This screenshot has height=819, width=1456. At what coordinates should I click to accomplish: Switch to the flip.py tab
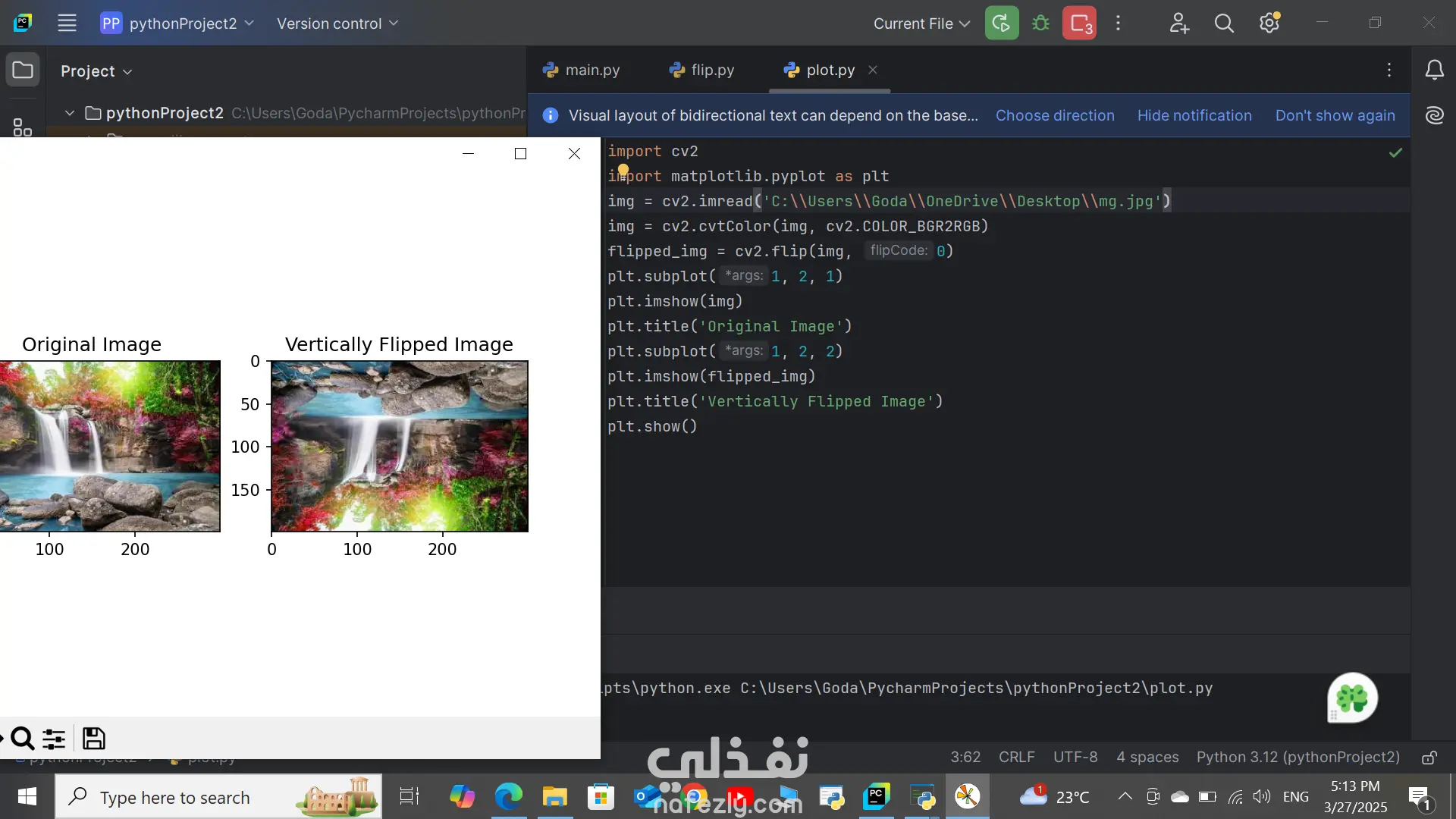[701, 70]
